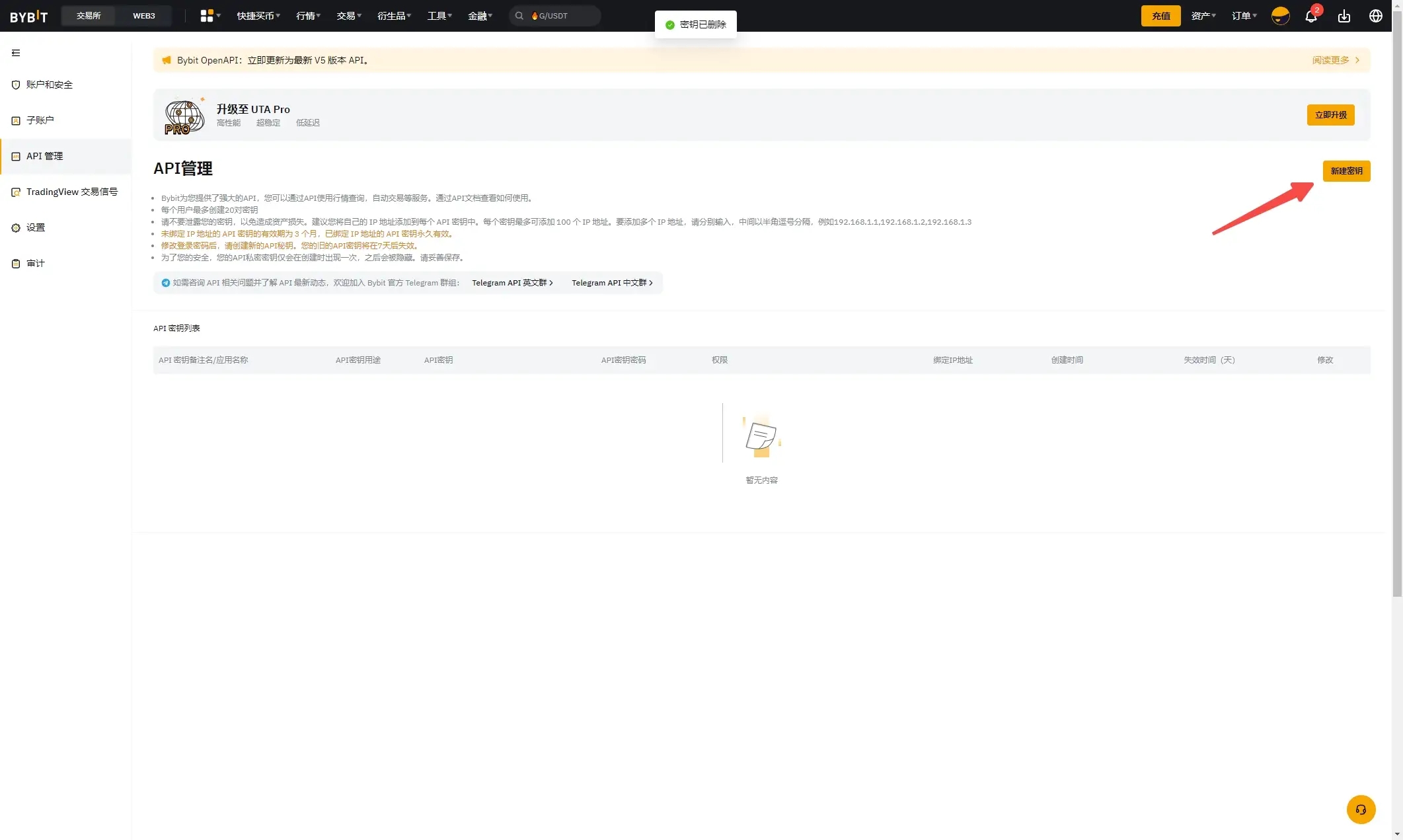Switch to the 交易所 toggle
This screenshot has width=1403, height=840.
pyautogui.click(x=89, y=16)
